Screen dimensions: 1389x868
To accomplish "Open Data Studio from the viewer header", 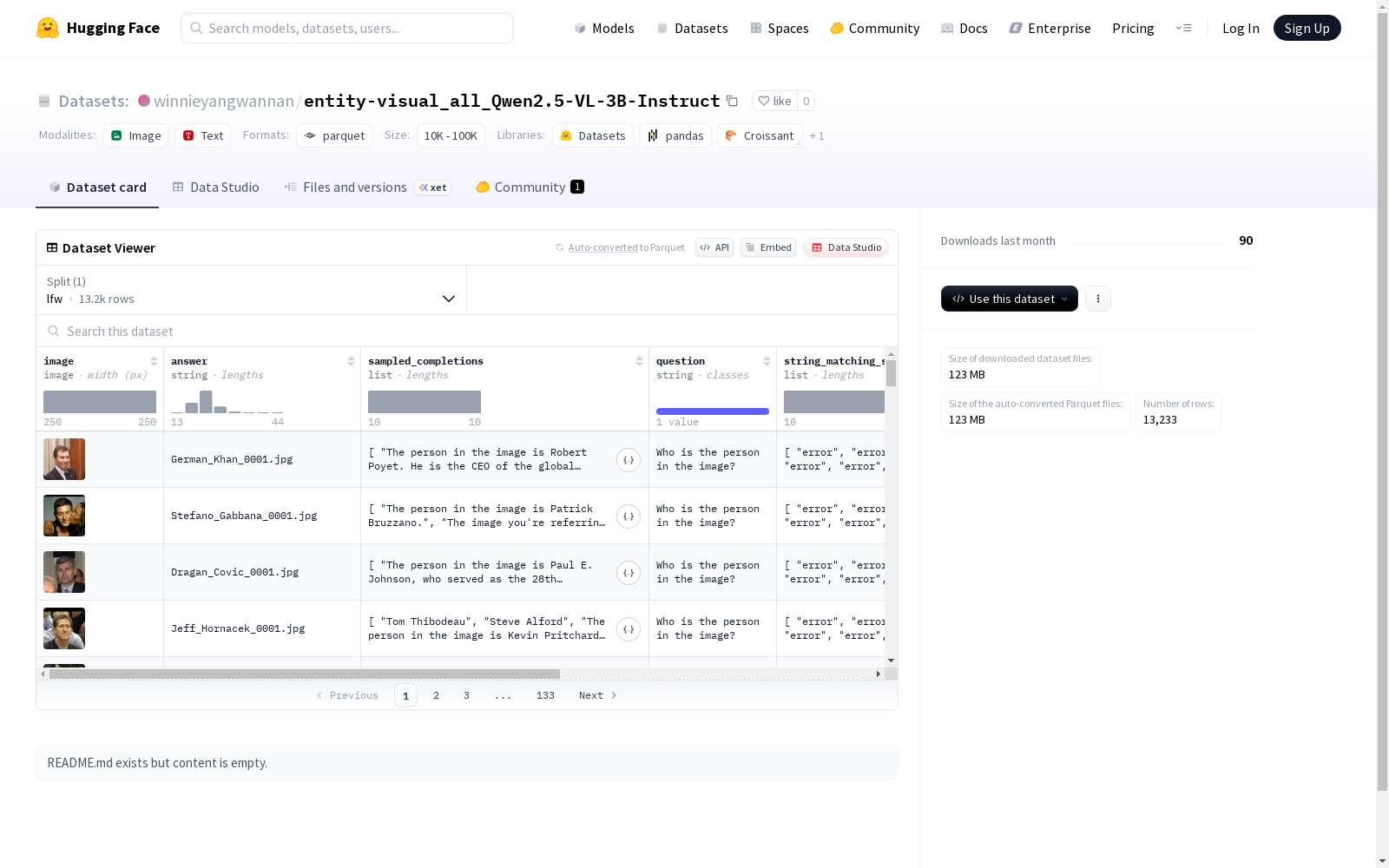I will pos(846,247).
